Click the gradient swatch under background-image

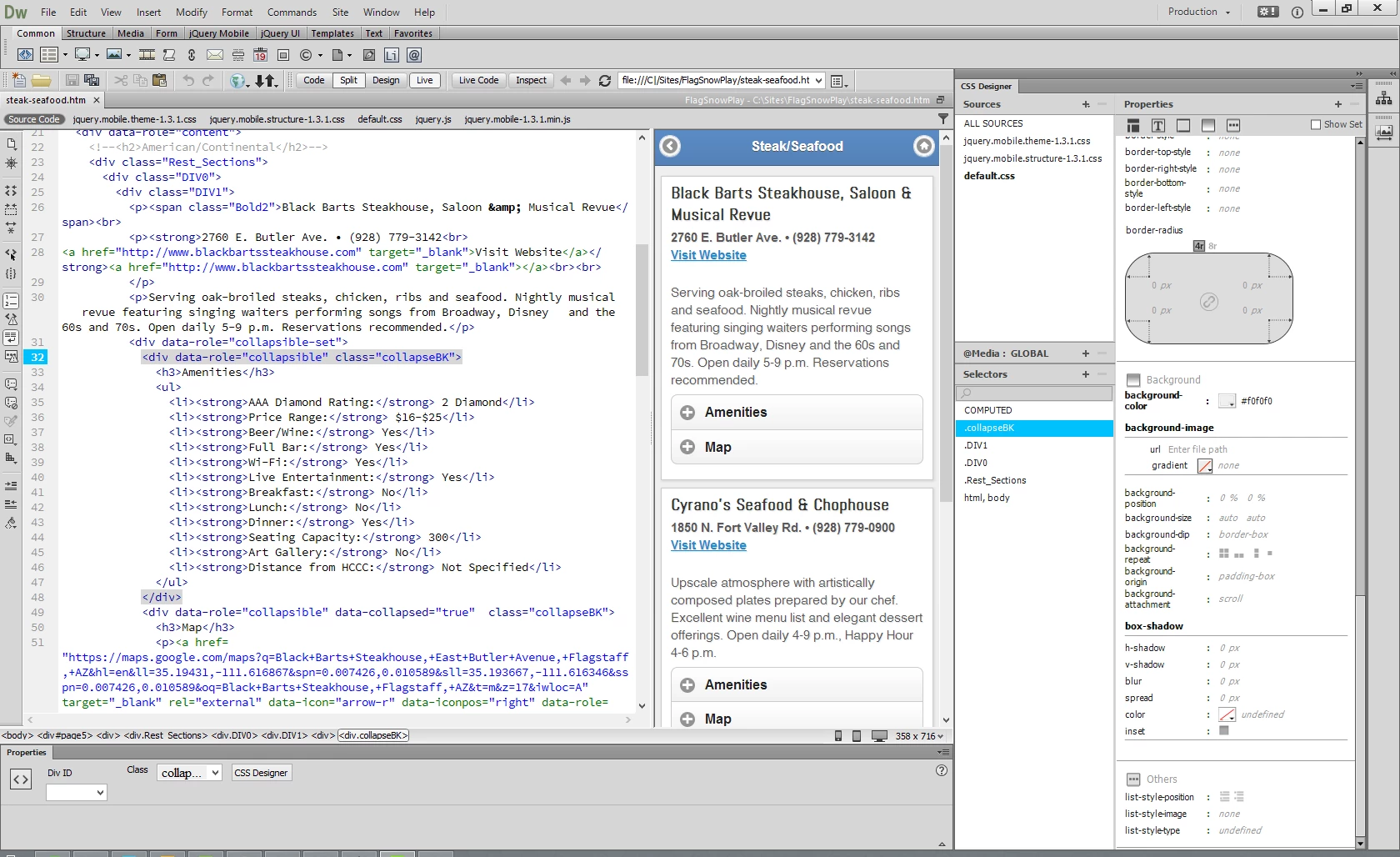point(1205,466)
